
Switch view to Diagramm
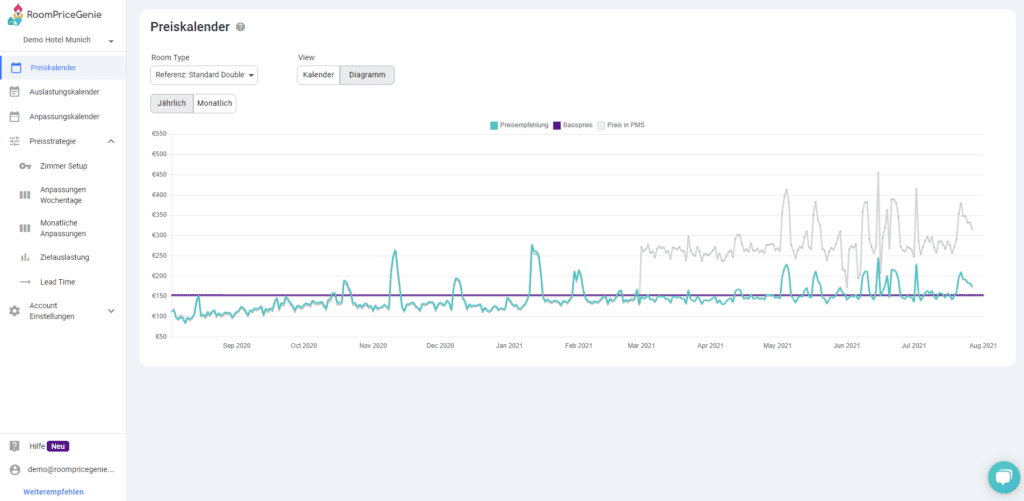pos(367,75)
